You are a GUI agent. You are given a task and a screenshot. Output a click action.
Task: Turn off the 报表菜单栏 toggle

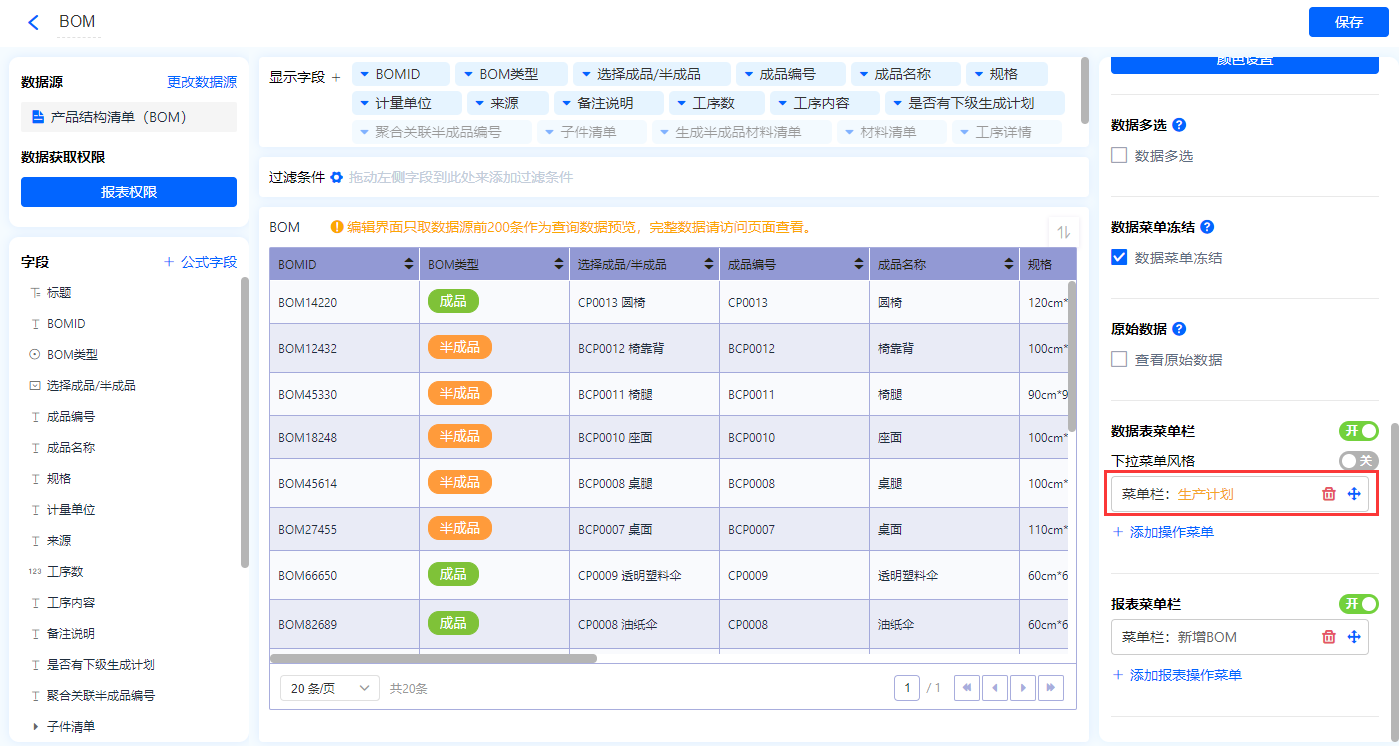coord(1358,604)
